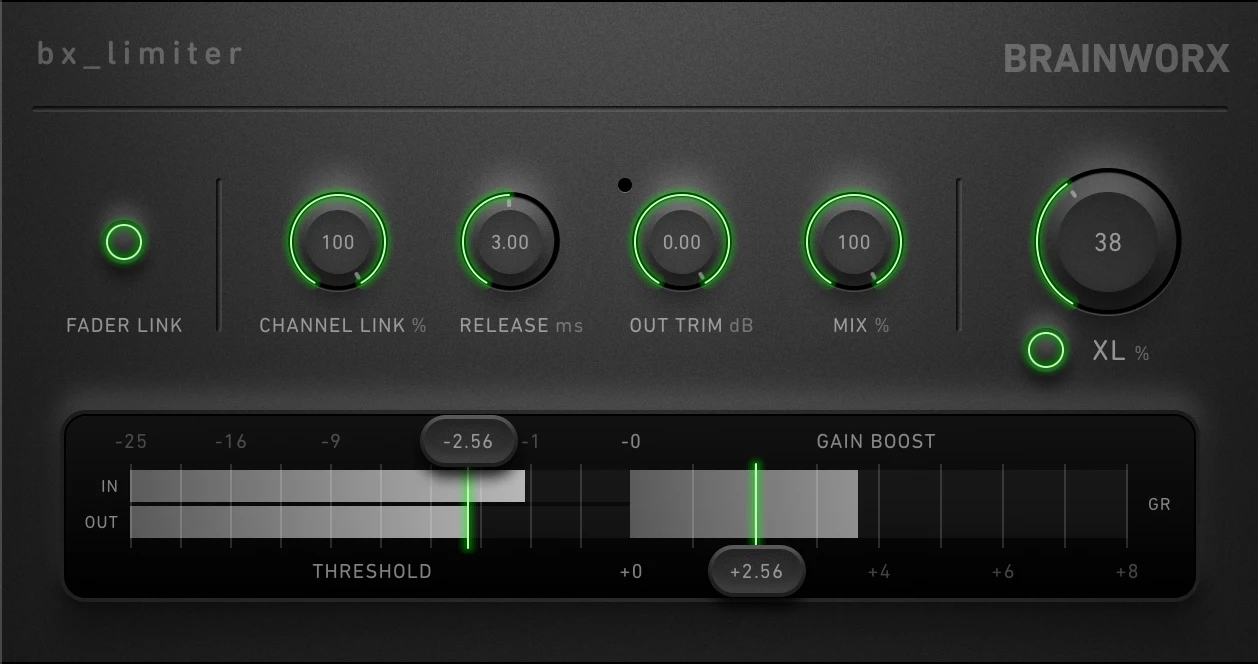The width and height of the screenshot is (1258, 664).
Task: Click the THRESHOLD label text
Action: [x=372, y=571]
